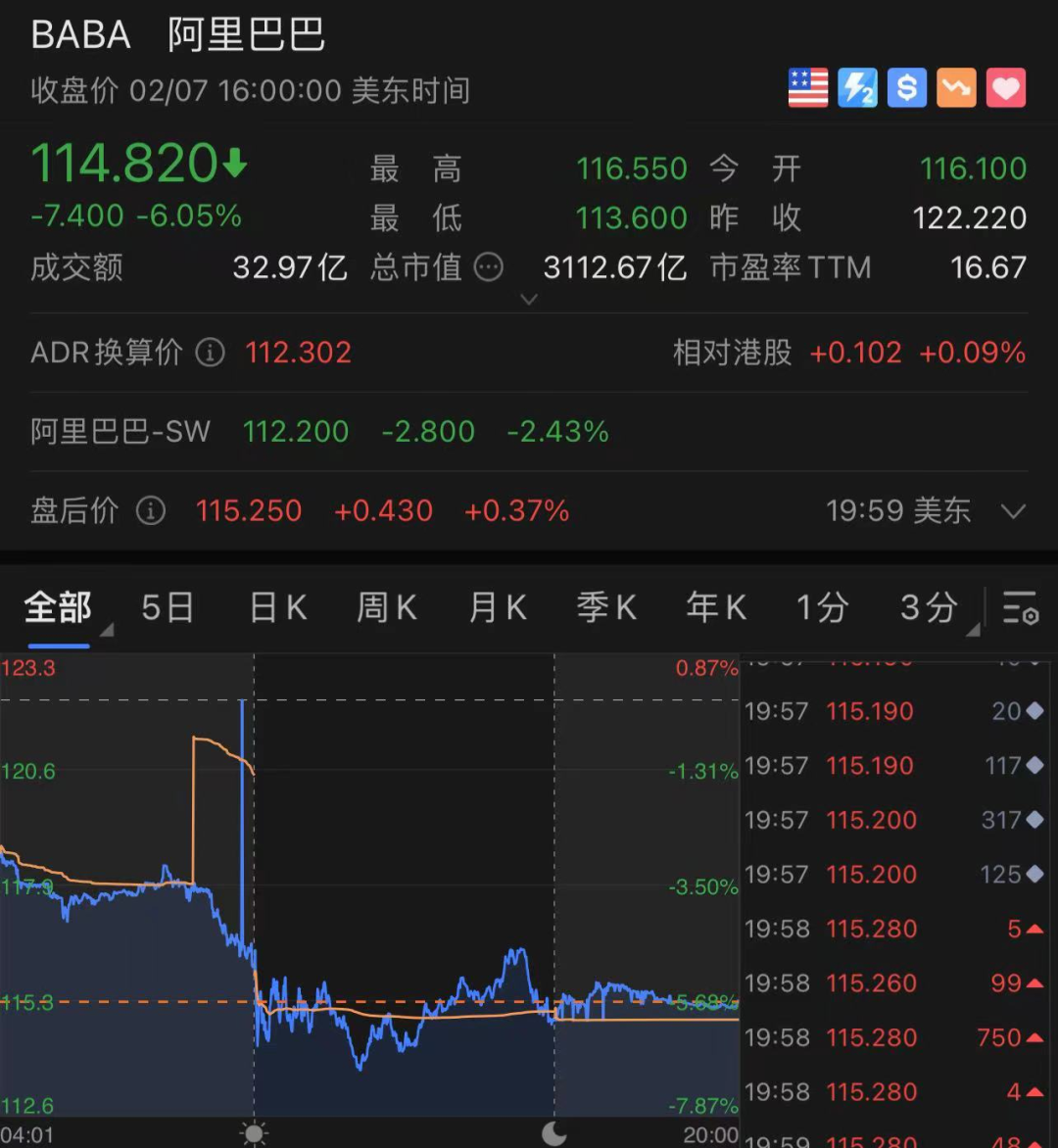Tap the 最高 value 116.550
The height and width of the screenshot is (1148, 1058).
[x=631, y=169]
